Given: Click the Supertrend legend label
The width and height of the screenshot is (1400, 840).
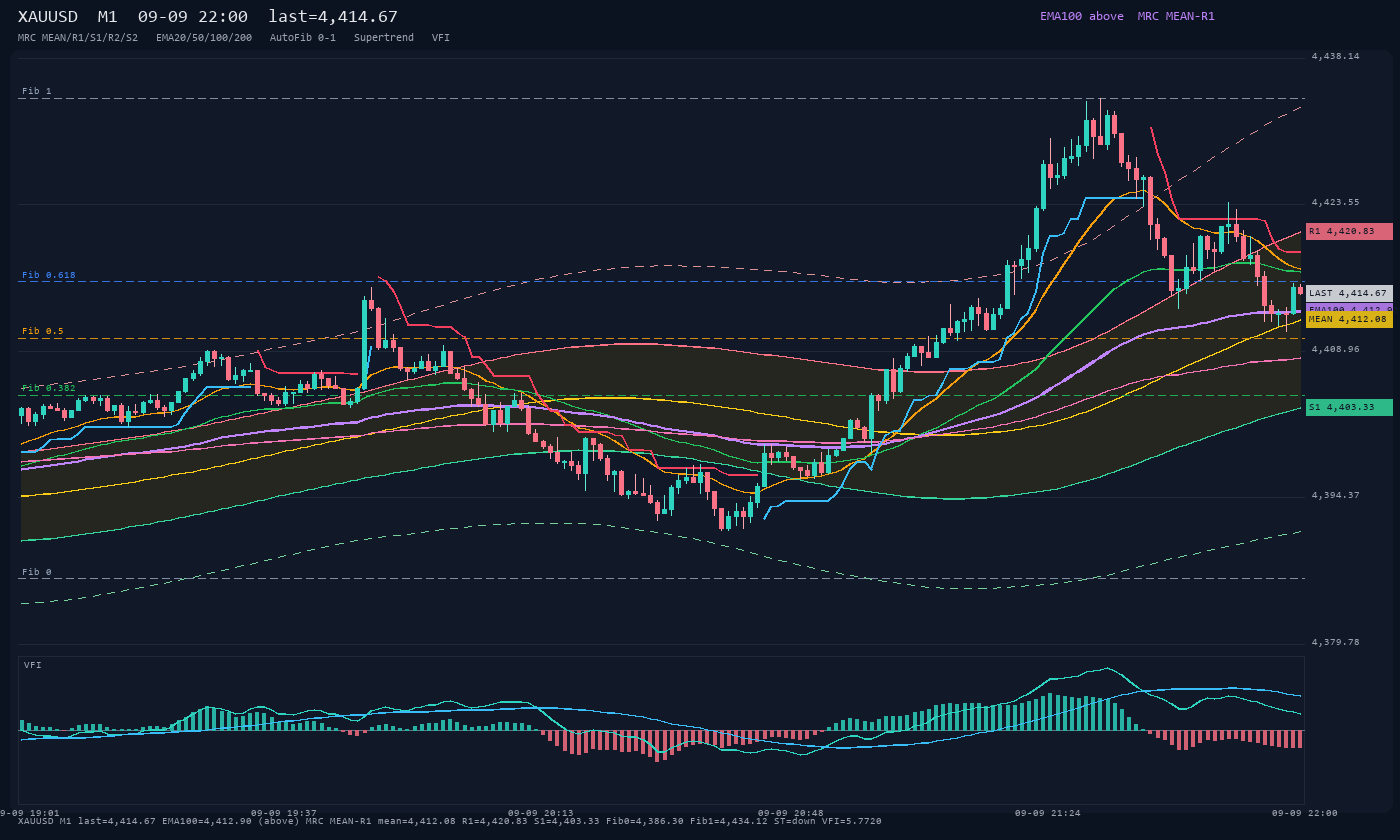Looking at the screenshot, I should click(384, 37).
